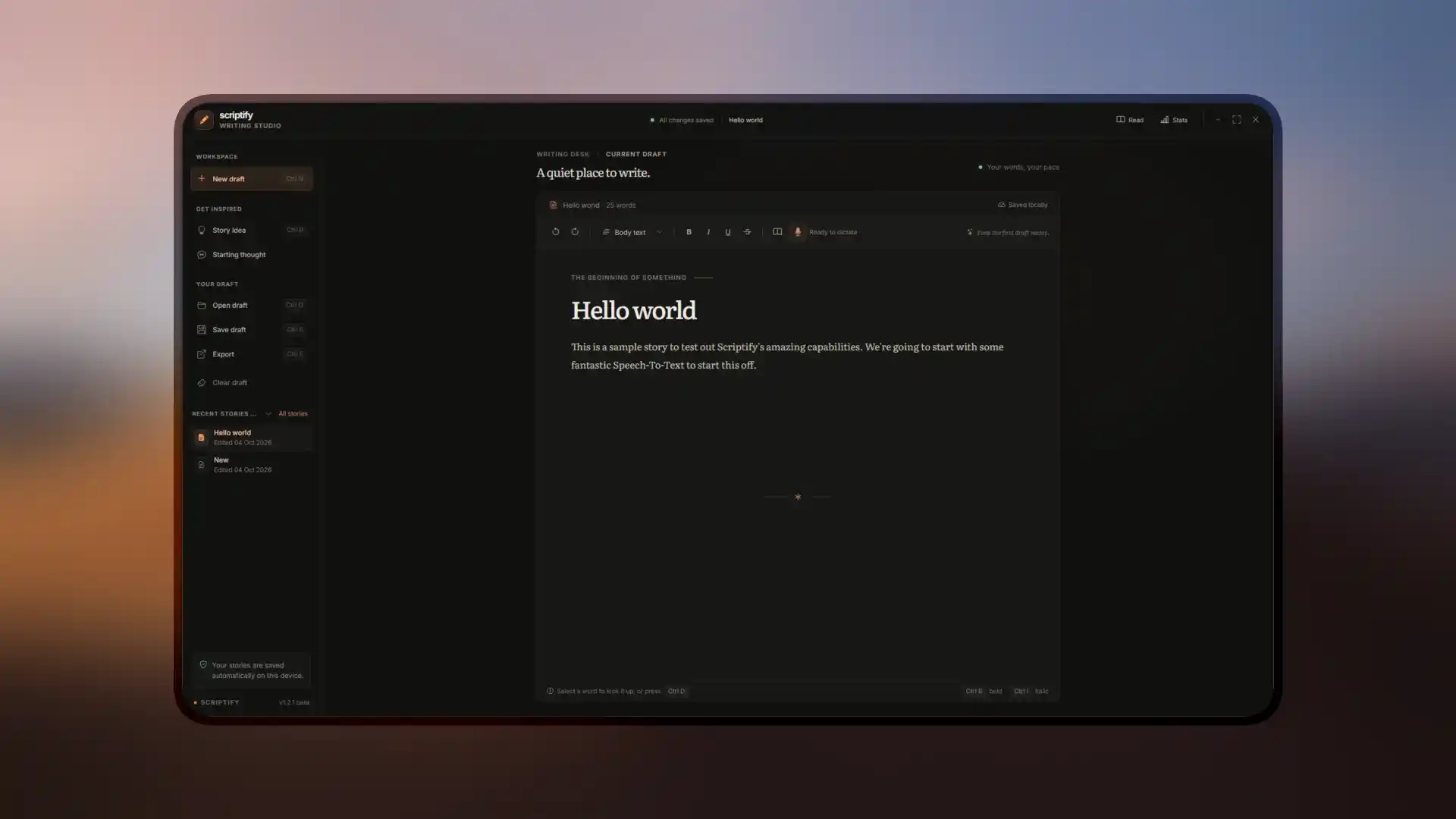1456x819 pixels.
Task: Maximize the Scriptify window
Action: pos(1237,120)
